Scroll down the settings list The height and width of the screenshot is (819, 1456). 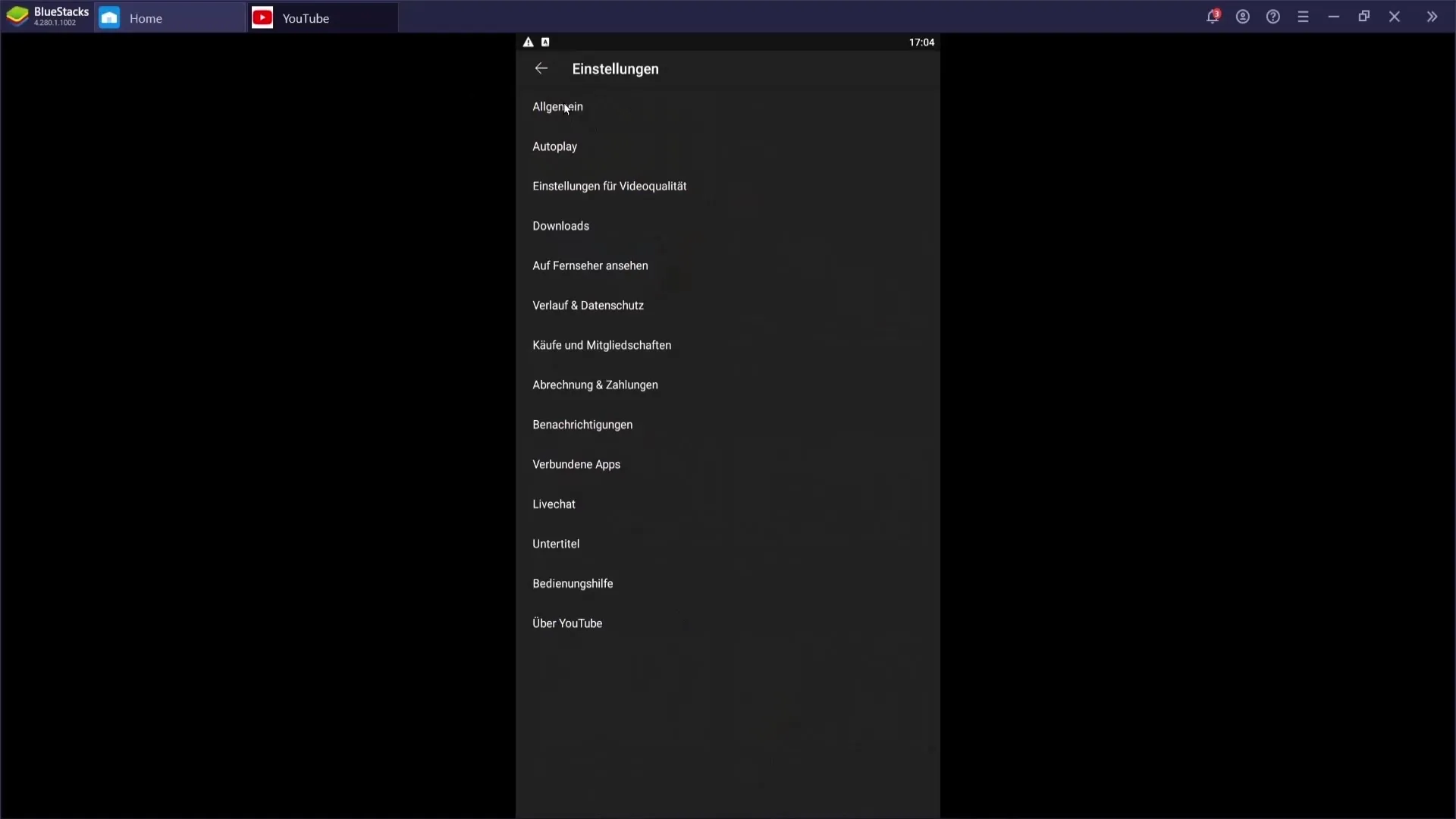pyautogui.click(x=728, y=400)
